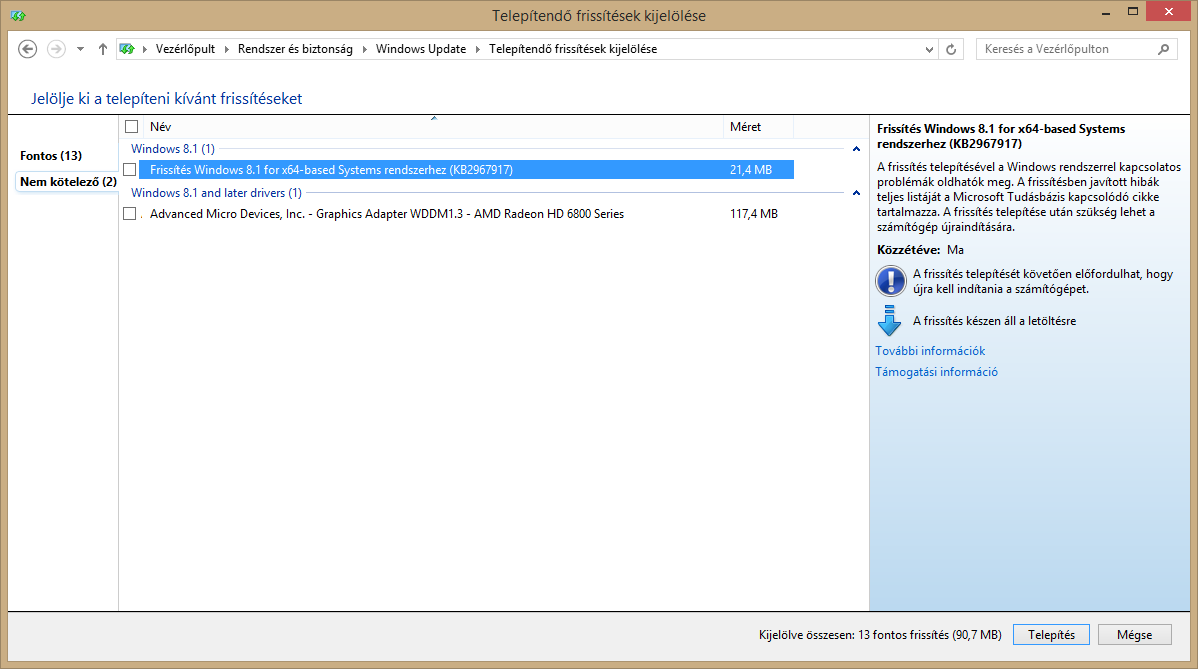Select the Nem kötelező (2) tab
The width and height of the screenshot is (1198, 669).
68,182
